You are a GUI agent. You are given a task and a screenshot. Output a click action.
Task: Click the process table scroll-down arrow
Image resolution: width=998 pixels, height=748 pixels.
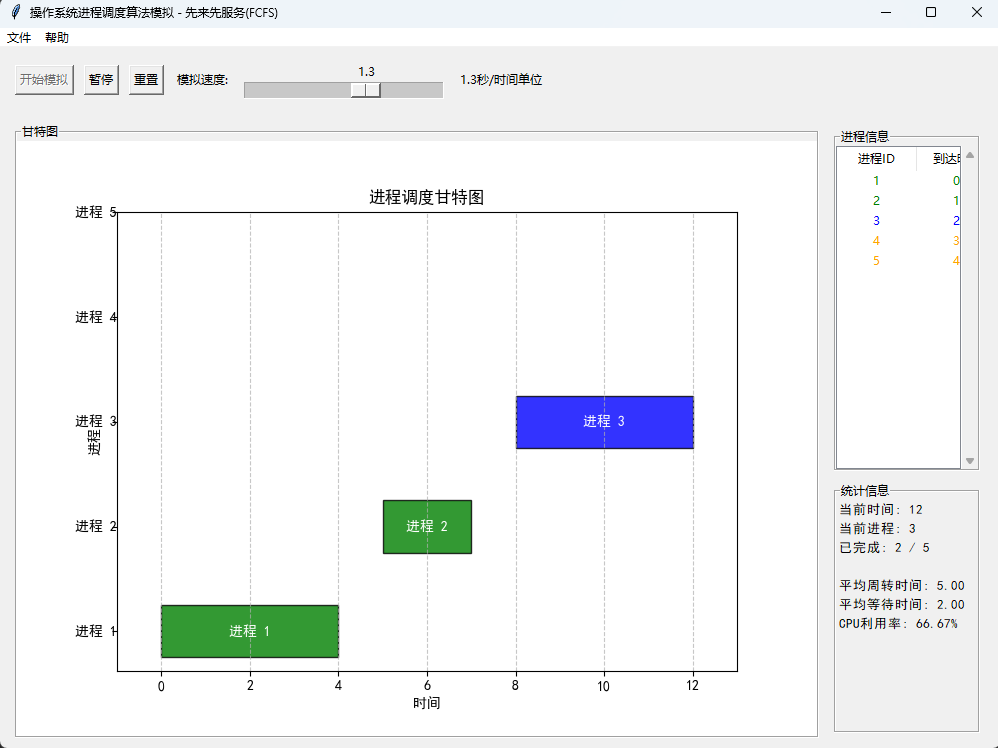click(x=969, y=461)
